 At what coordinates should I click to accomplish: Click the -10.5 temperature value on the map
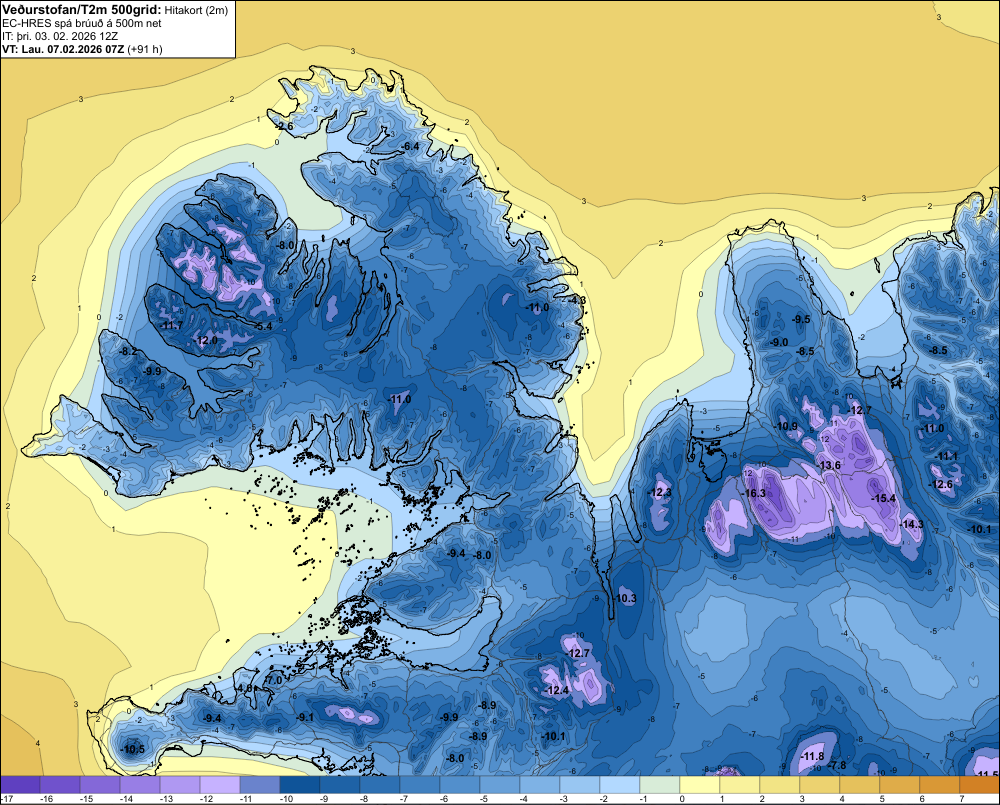pyautogui.click(x=133, y=750)
